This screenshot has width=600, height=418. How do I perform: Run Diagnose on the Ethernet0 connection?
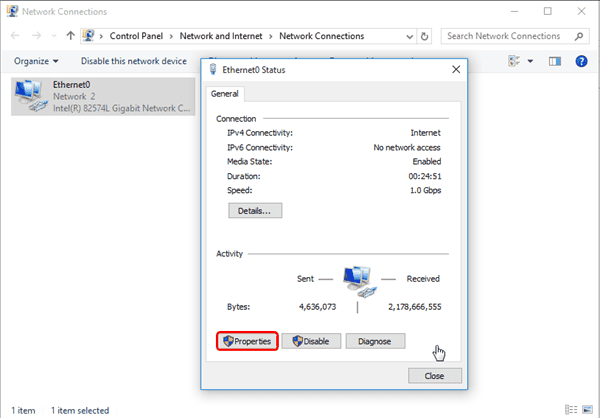[x=375, y=341]
